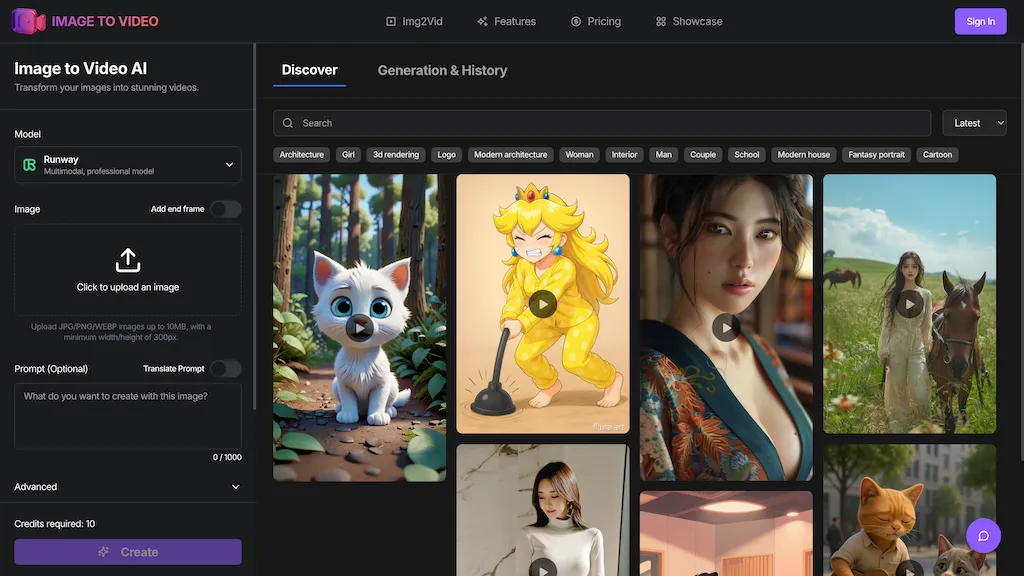Image resolution: width=1024 pixels, height=576 pixels.
Task: Select the 3d rendering tag
Action: click(396, 155)
